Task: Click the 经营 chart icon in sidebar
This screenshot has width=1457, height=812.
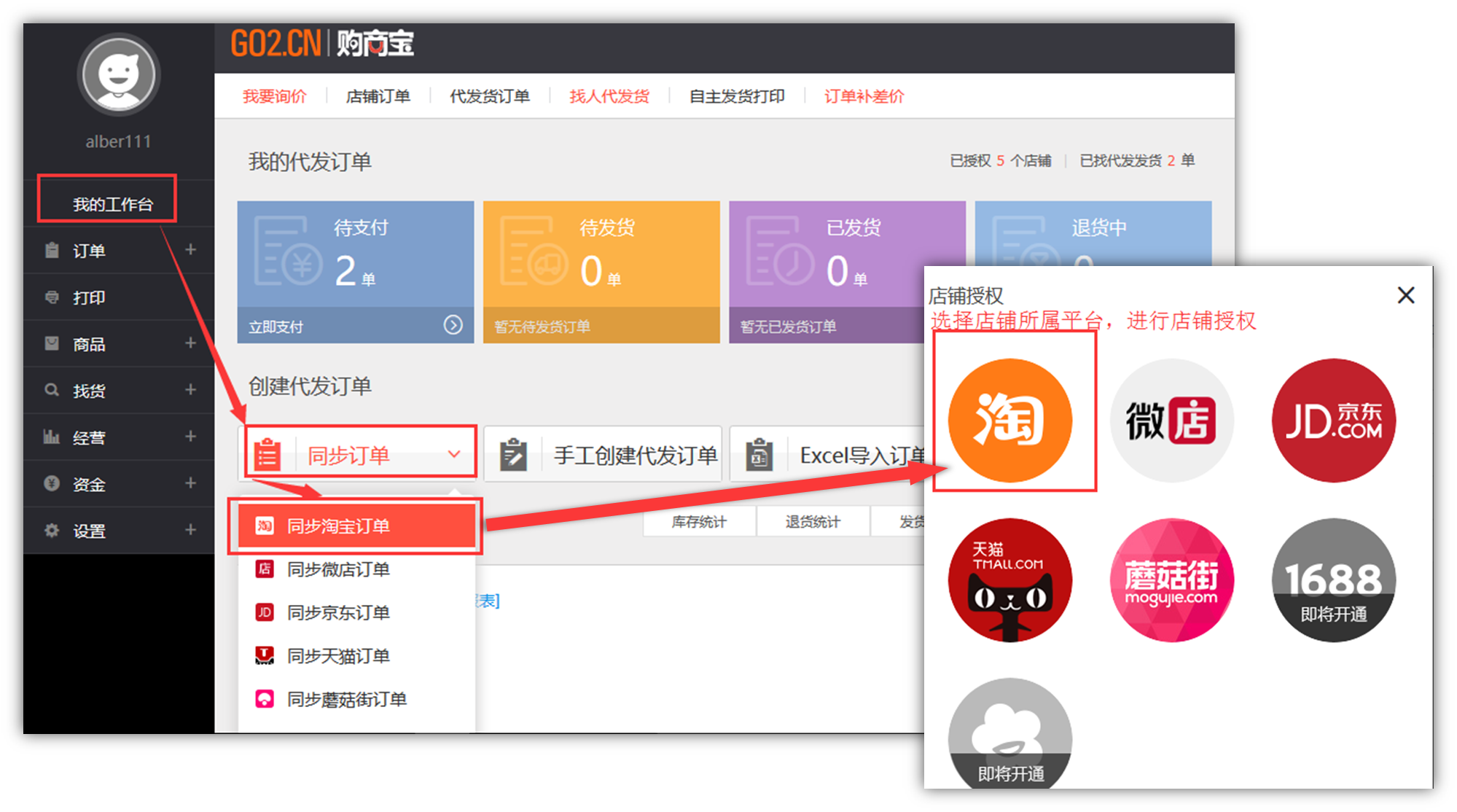Action: (52, 437)
